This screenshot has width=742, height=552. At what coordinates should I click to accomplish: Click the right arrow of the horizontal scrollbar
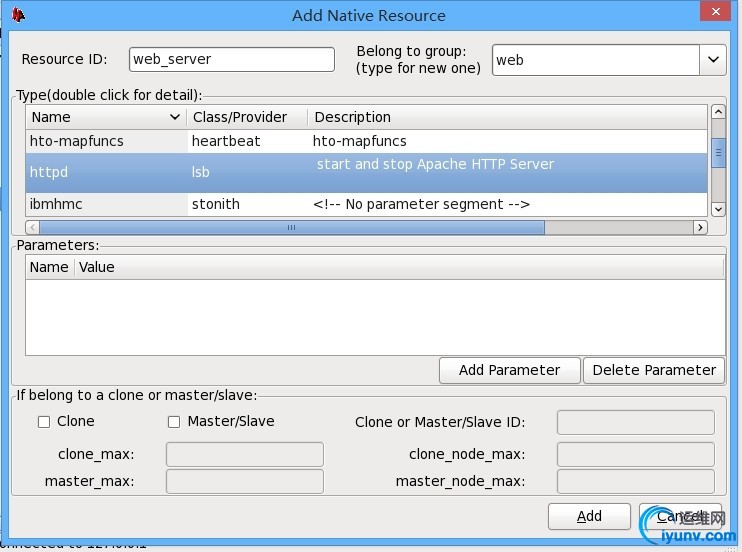(x=700, y=227)
